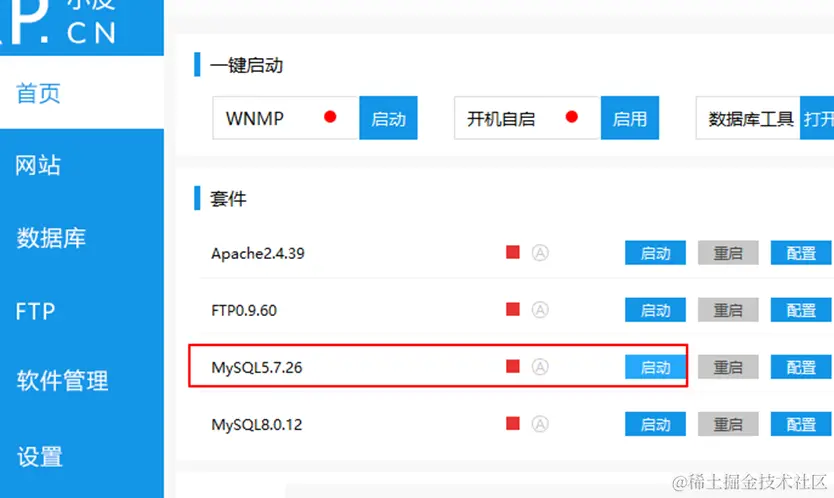Image resolution: width=834 pixels, height=498 pixels.
Task: Restart MySQL8.0.12 with 重启
Action: [x=728, y=424]
